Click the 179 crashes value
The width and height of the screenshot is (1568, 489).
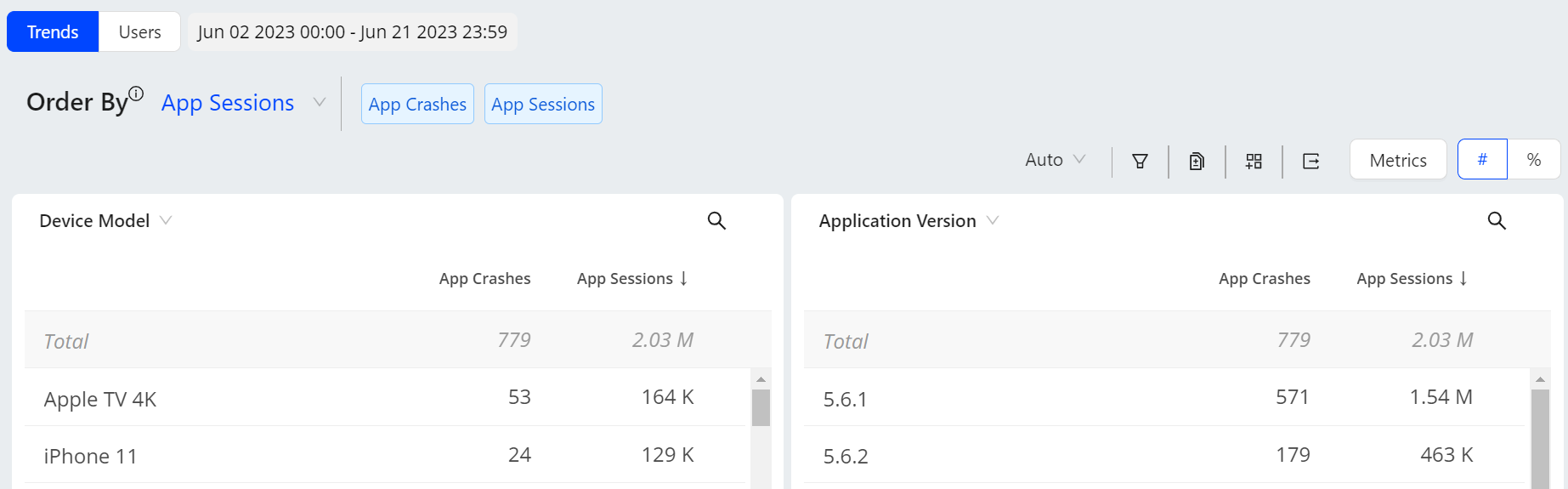pyautogui.click(x=1292, y=455)
